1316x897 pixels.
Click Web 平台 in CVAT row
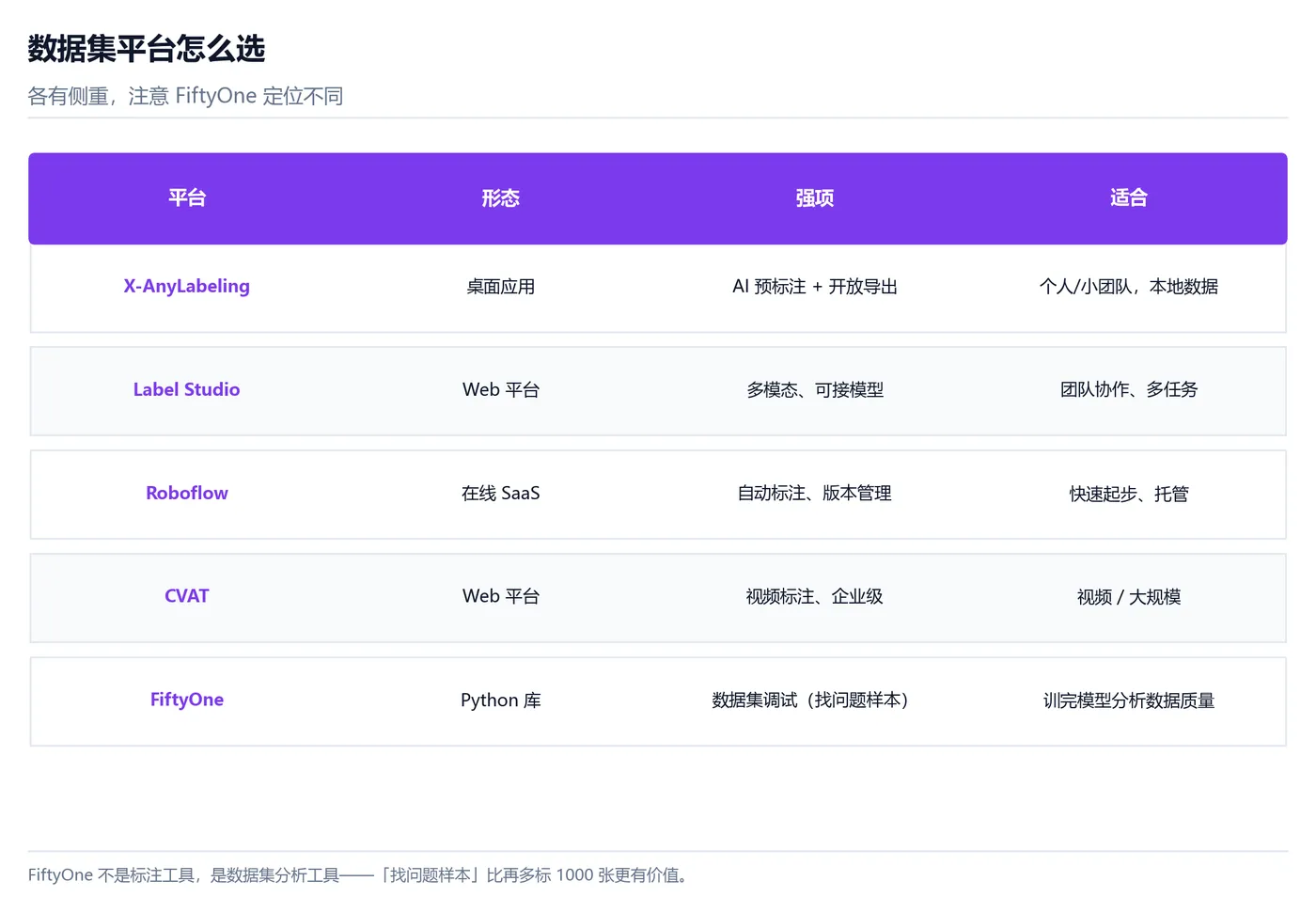[501, 596]
